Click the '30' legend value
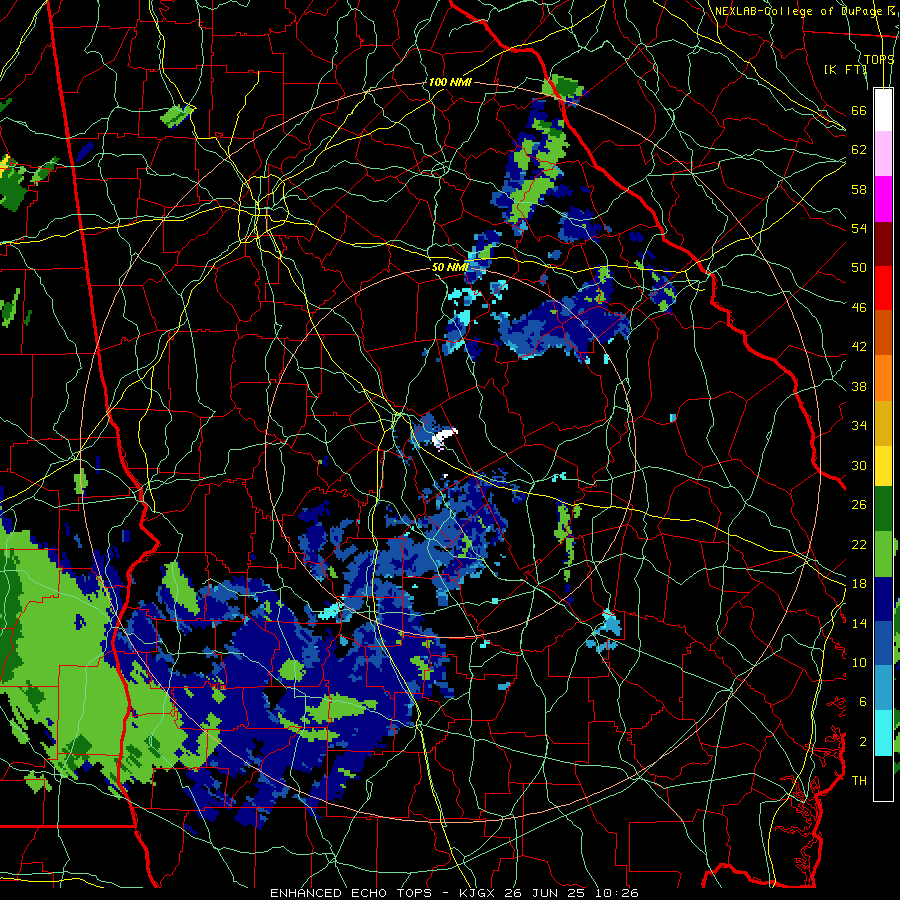 [x=859, y=465]
